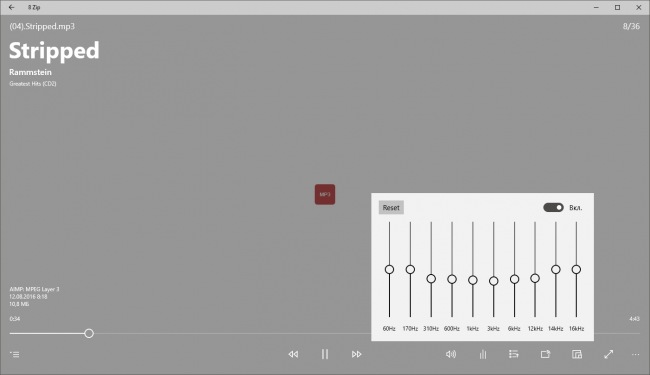This screenshot has width=650, height=375.
Task: Enter full screen with the diagonal arrows icon
Action: tap(608, 354)
